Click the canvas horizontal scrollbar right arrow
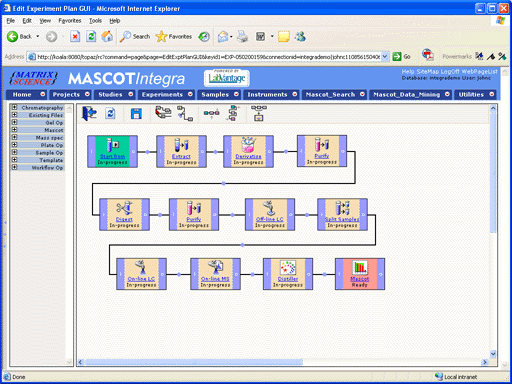512x384 pixels. pos(485,362)
